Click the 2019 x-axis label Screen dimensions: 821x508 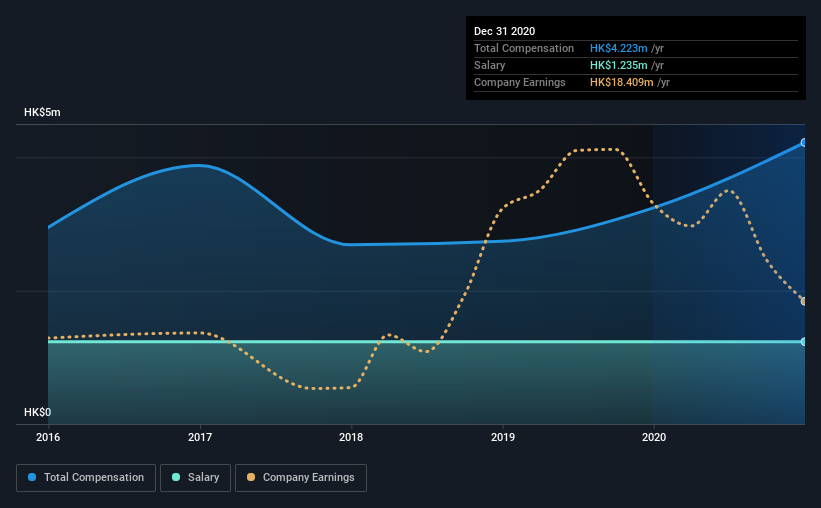(503, 437)
